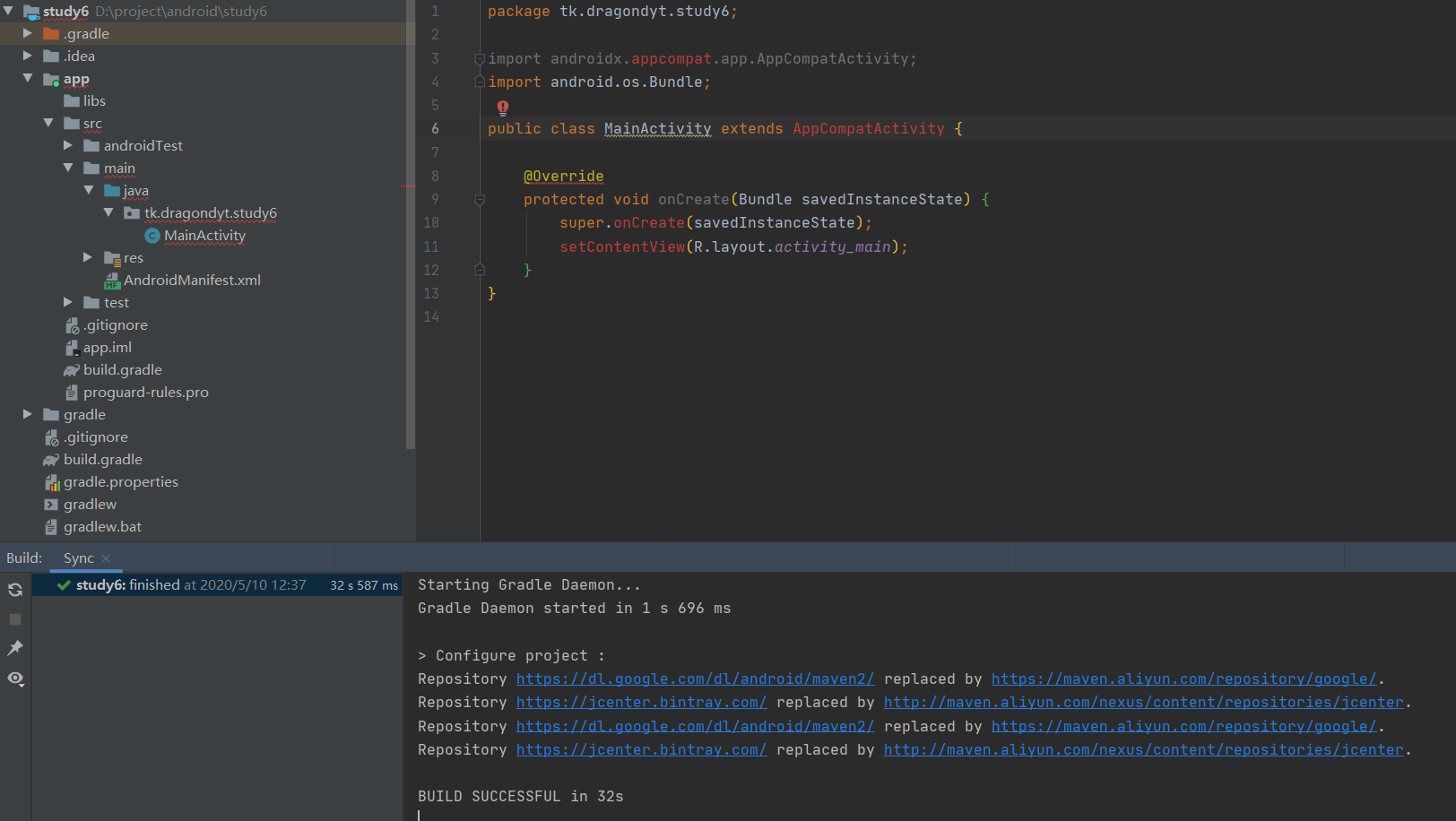Screen dimensions: 1456x821
Task: Click the .gradle orange folder icon
Action: tap(51, 34)
